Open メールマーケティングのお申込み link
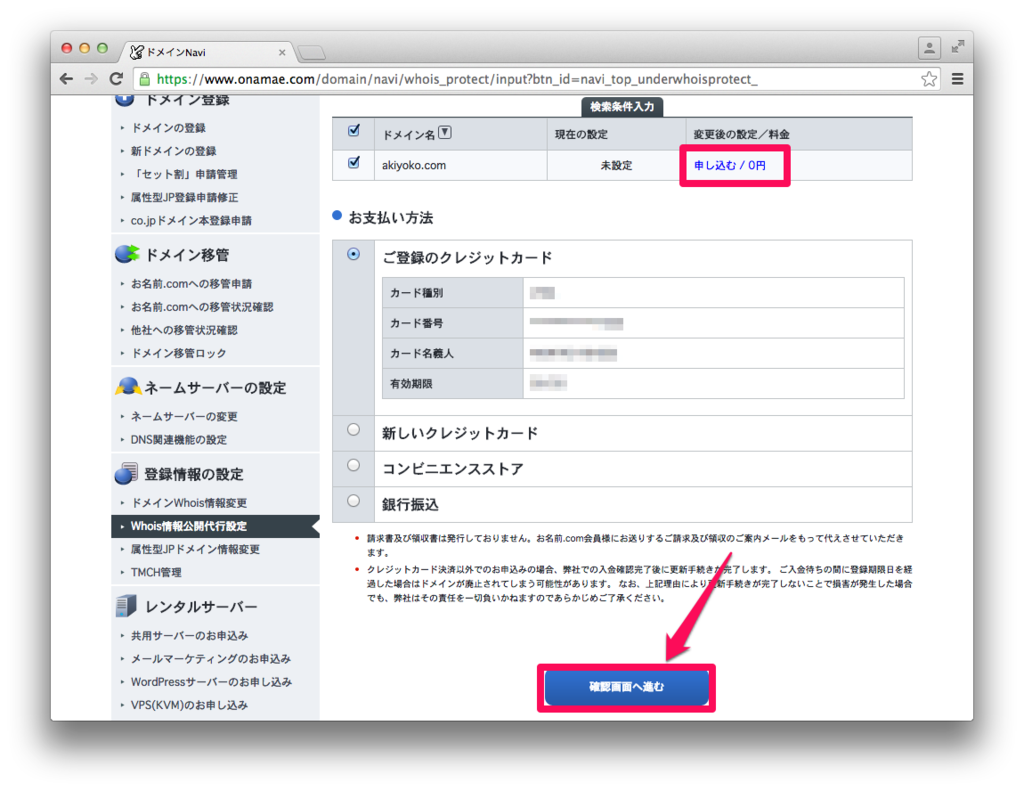The image size is (1024, 791). pos(211,659)
